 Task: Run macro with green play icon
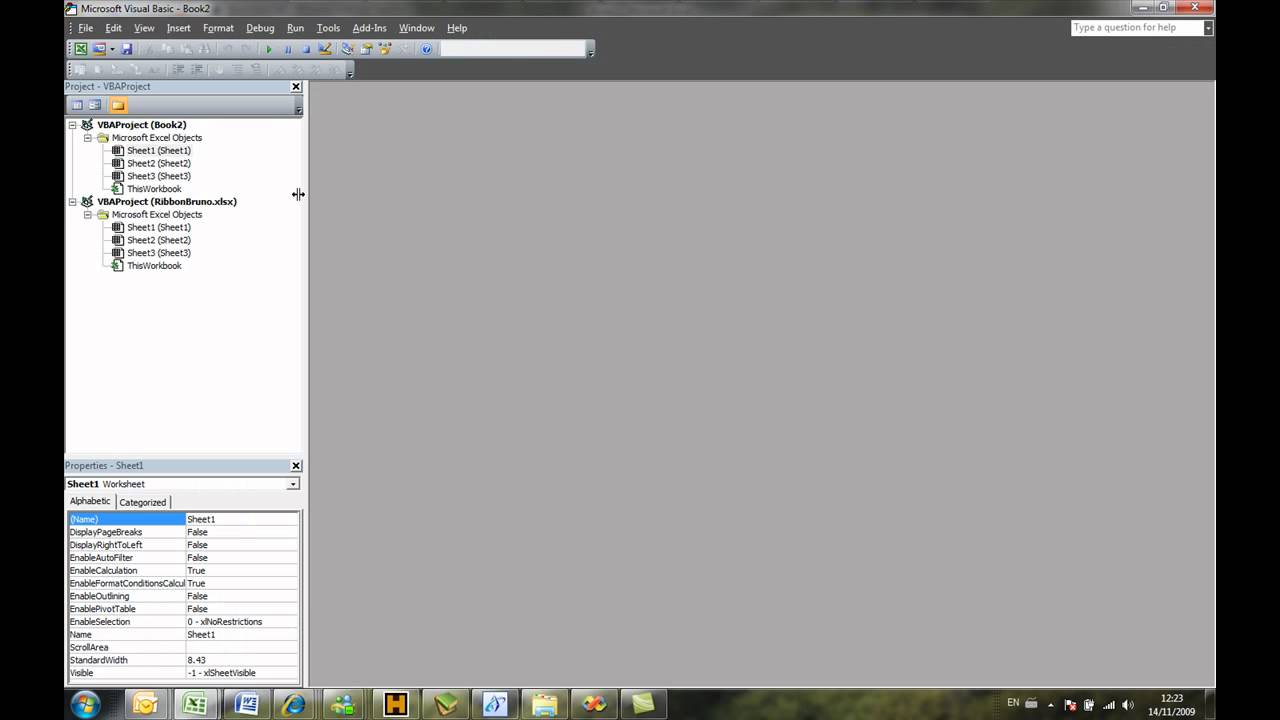(x=268, y=49)
